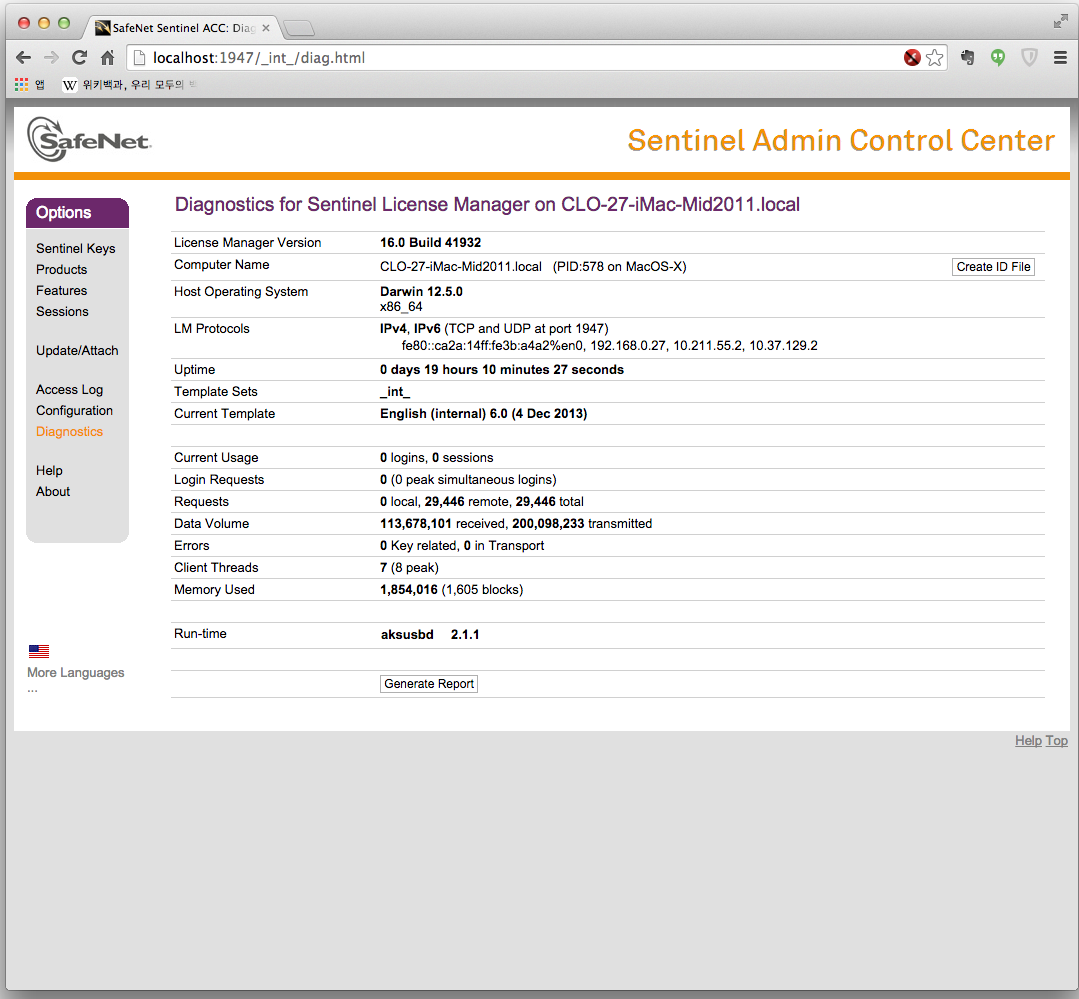
Task: Click the Darwin 12.5.0 text
Action: 421,292
